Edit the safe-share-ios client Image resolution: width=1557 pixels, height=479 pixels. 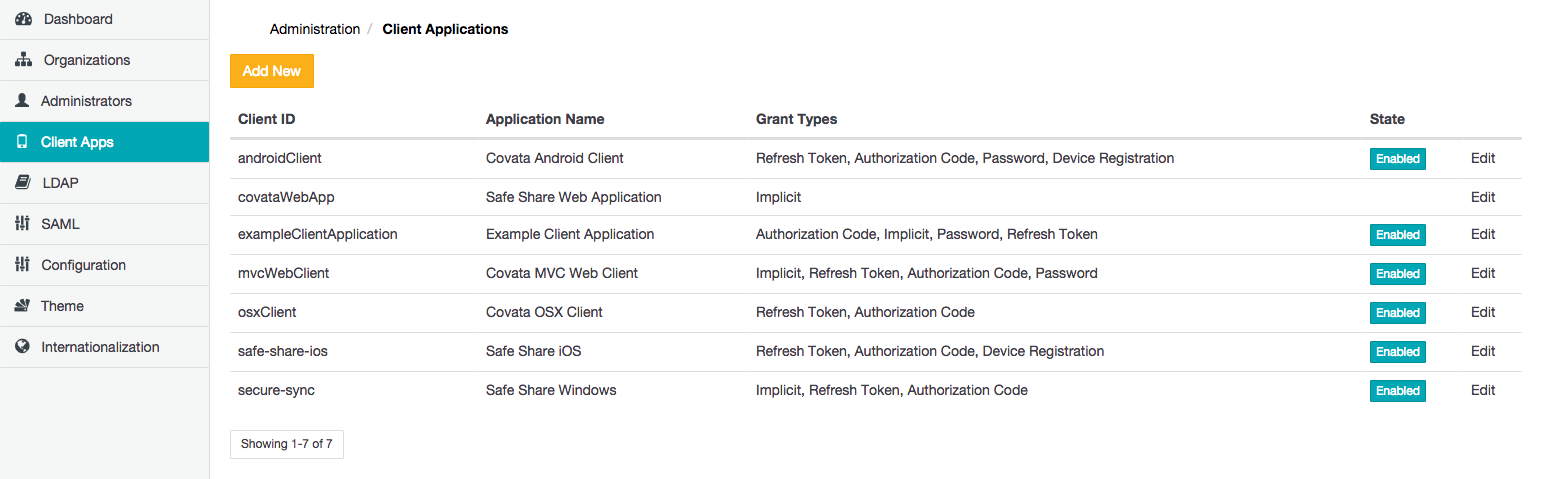click(x=1483, y=351)
